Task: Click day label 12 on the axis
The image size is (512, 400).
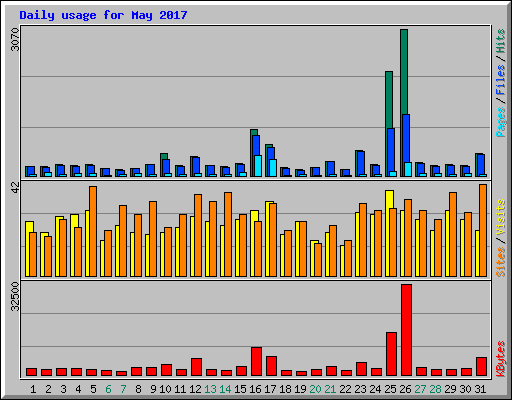Action: 195,389
